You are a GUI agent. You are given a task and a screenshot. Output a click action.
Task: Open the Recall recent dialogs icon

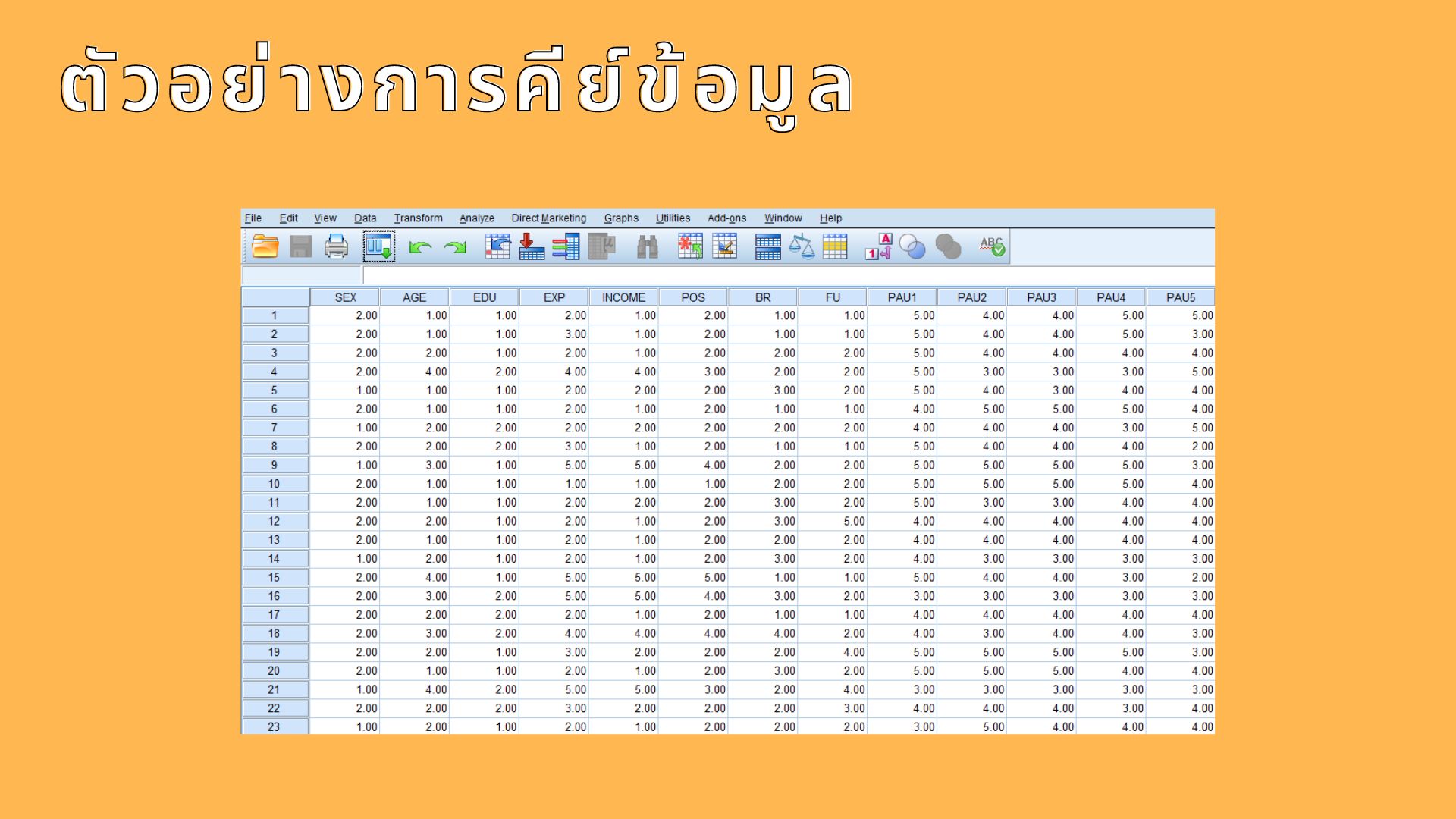point(379,246)
